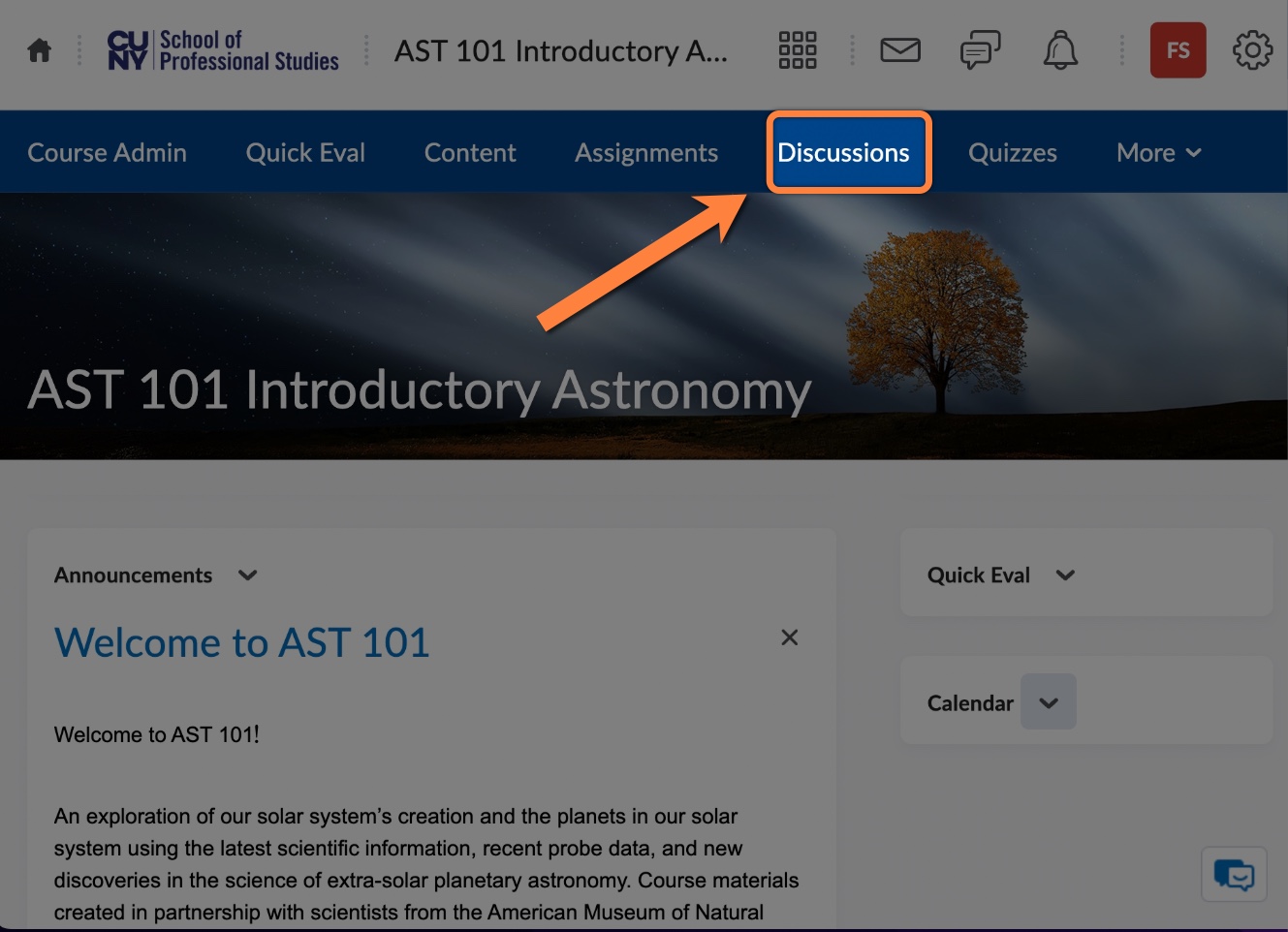1288x932 pixels.
Task: Expand the Quick Eval widget chevron
Action: click(1065, 575)
